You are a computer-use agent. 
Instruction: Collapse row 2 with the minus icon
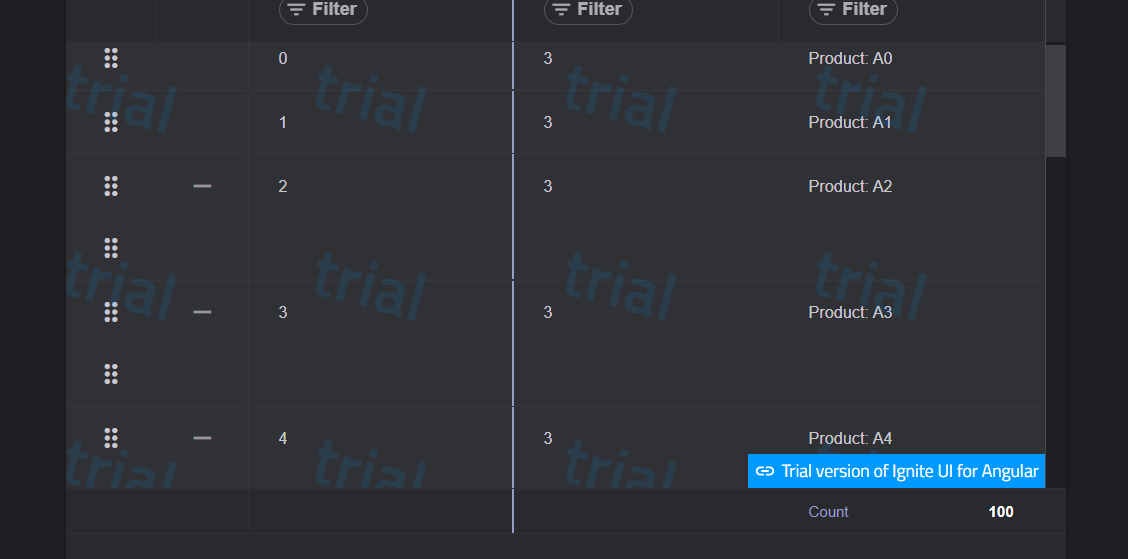202,186
